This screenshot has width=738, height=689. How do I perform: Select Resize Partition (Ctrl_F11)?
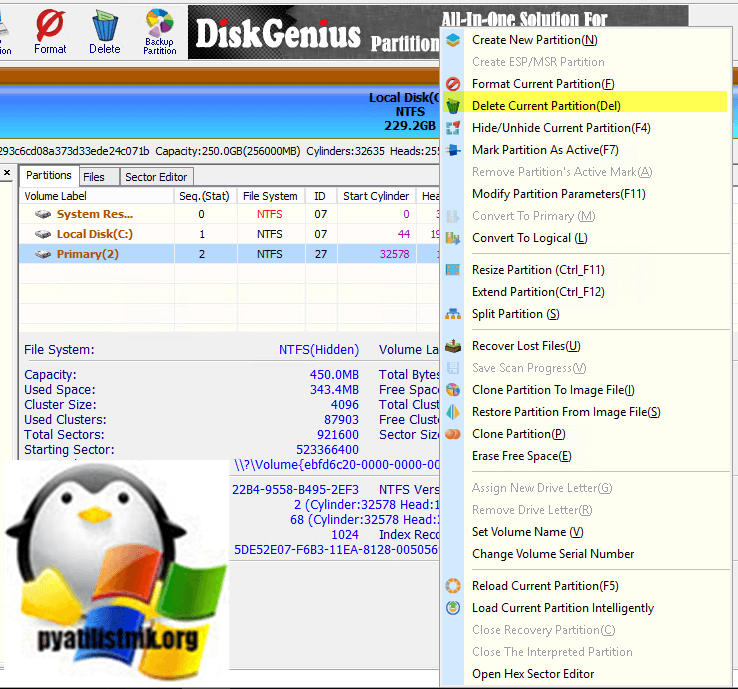point(538,270)
